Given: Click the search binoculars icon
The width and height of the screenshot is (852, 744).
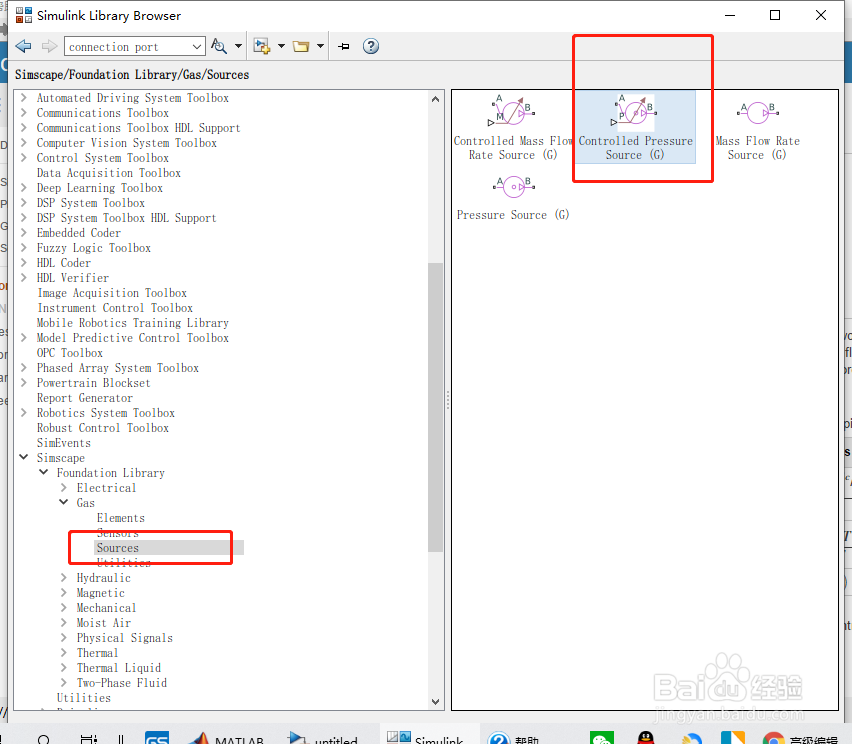Looking at the screenshot, I should pyautogui.click(x=218, y=46).
